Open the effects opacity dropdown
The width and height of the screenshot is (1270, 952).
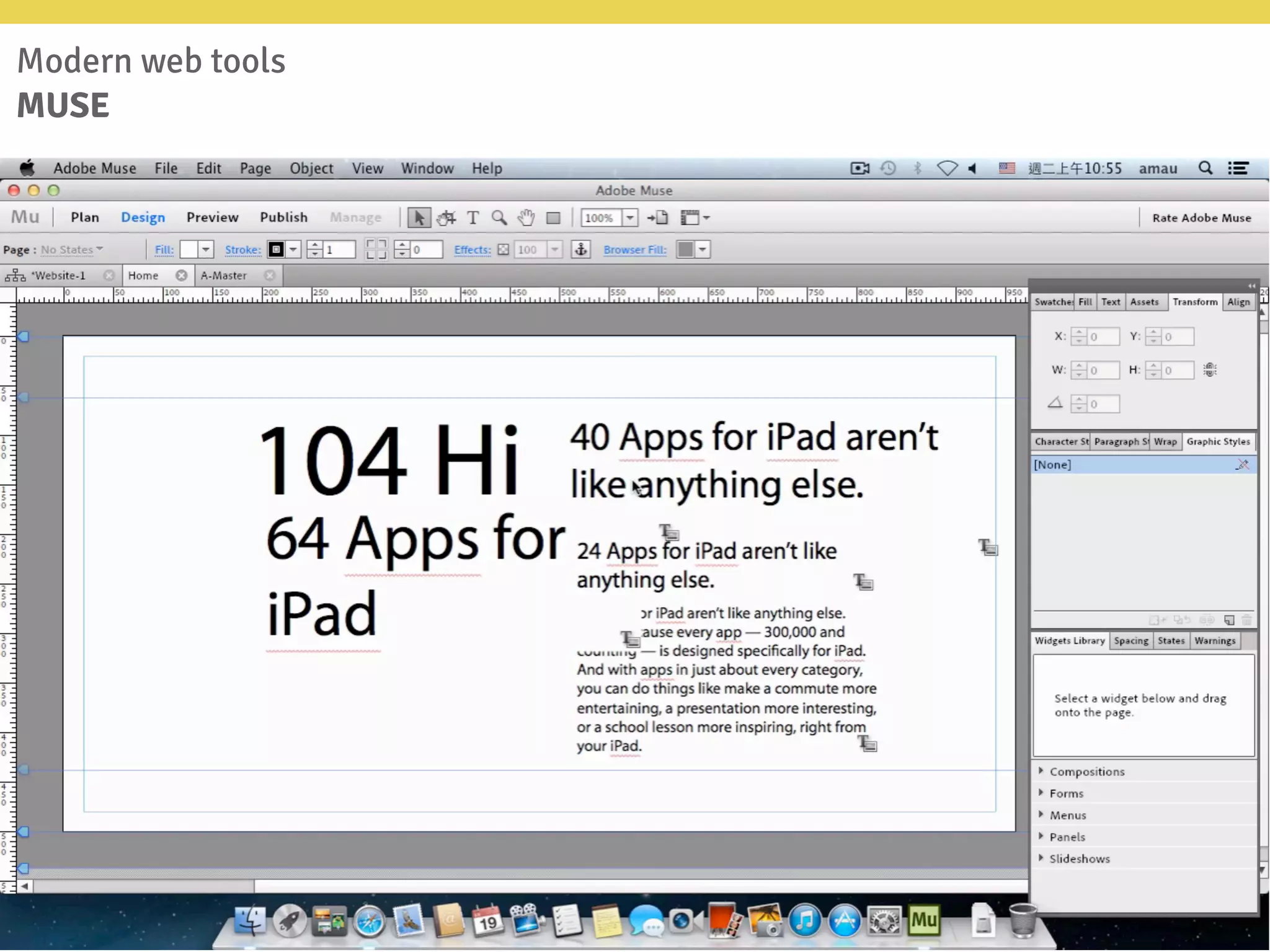555,250
